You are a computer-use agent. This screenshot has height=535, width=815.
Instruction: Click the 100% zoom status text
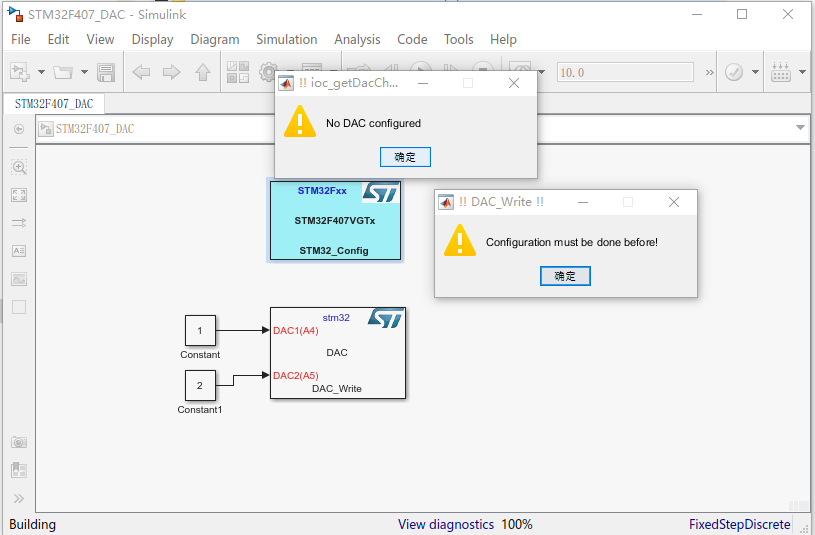tap(517, 524)
